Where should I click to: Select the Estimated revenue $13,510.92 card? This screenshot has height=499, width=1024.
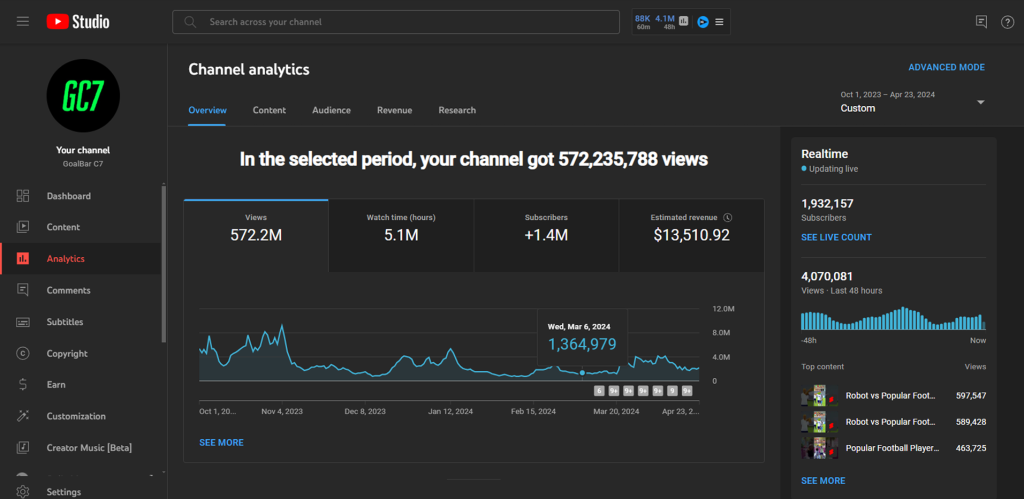pyautogui.click(x=692, y=235)
